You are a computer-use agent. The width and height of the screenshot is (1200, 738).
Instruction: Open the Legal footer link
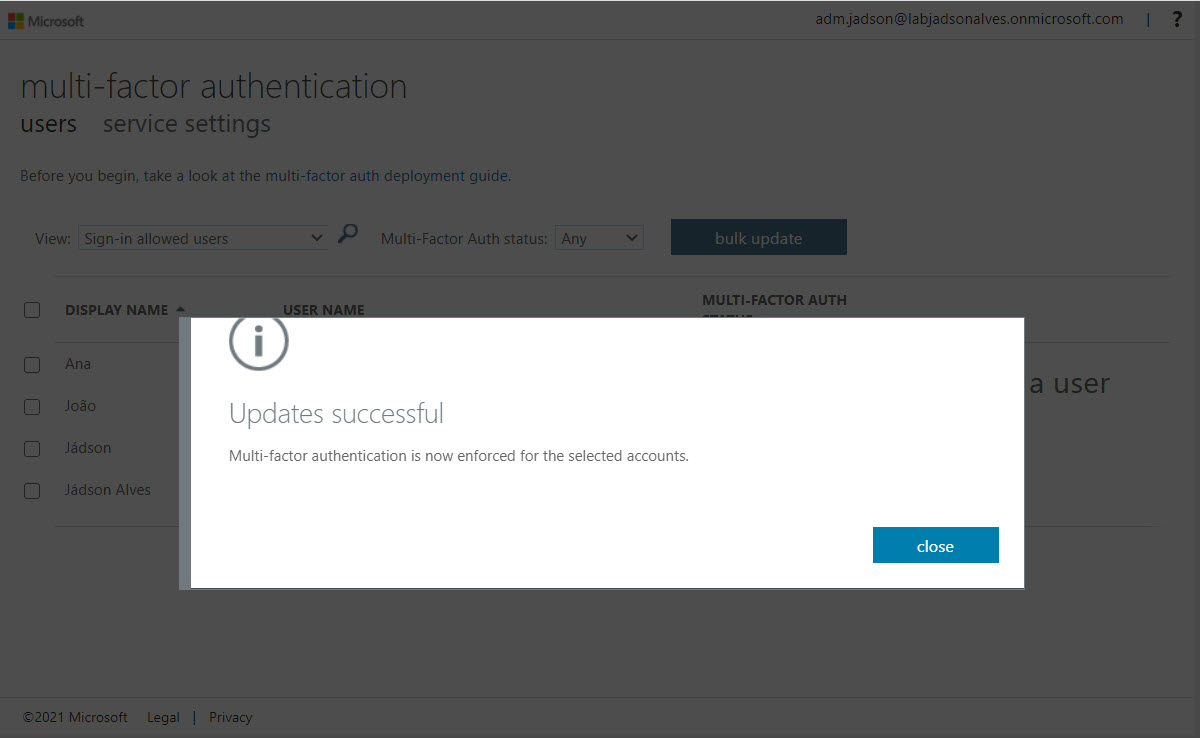pyautogui.click(x=163, y=717)
